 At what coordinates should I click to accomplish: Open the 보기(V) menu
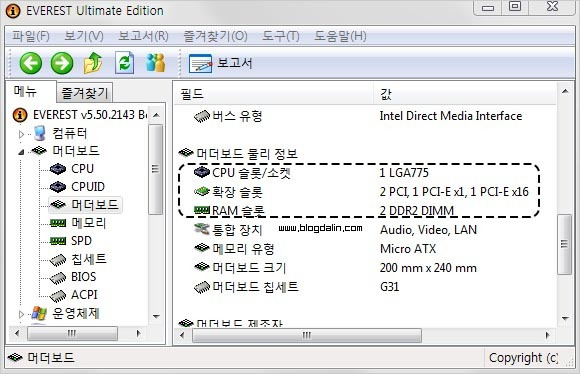click(x=84, y=36)
